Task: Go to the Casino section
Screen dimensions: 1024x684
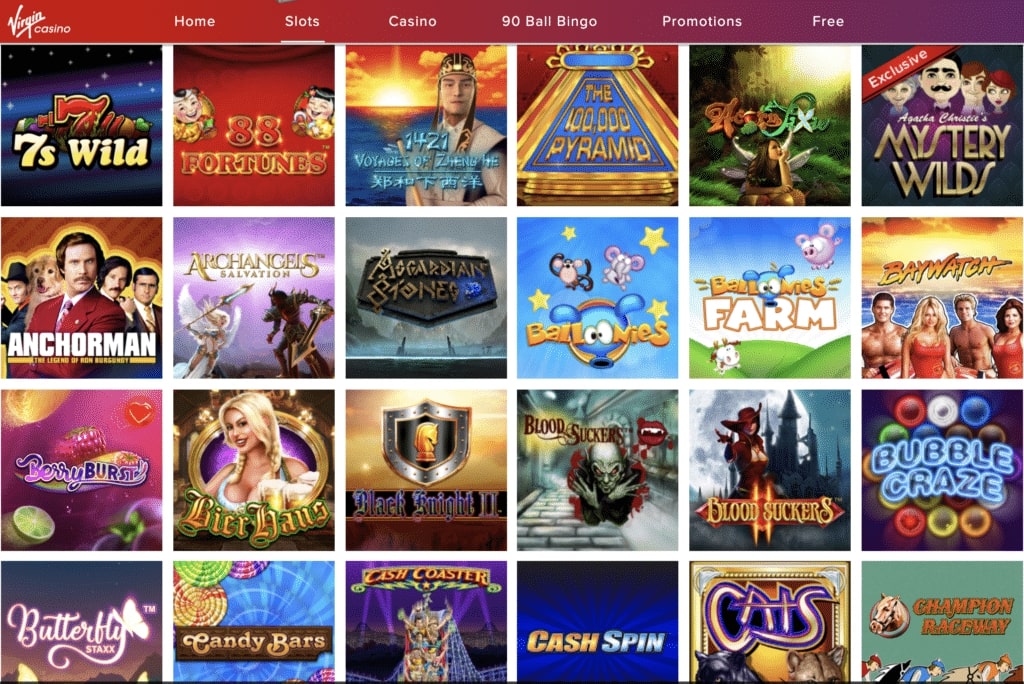Action: coord(412,22)
